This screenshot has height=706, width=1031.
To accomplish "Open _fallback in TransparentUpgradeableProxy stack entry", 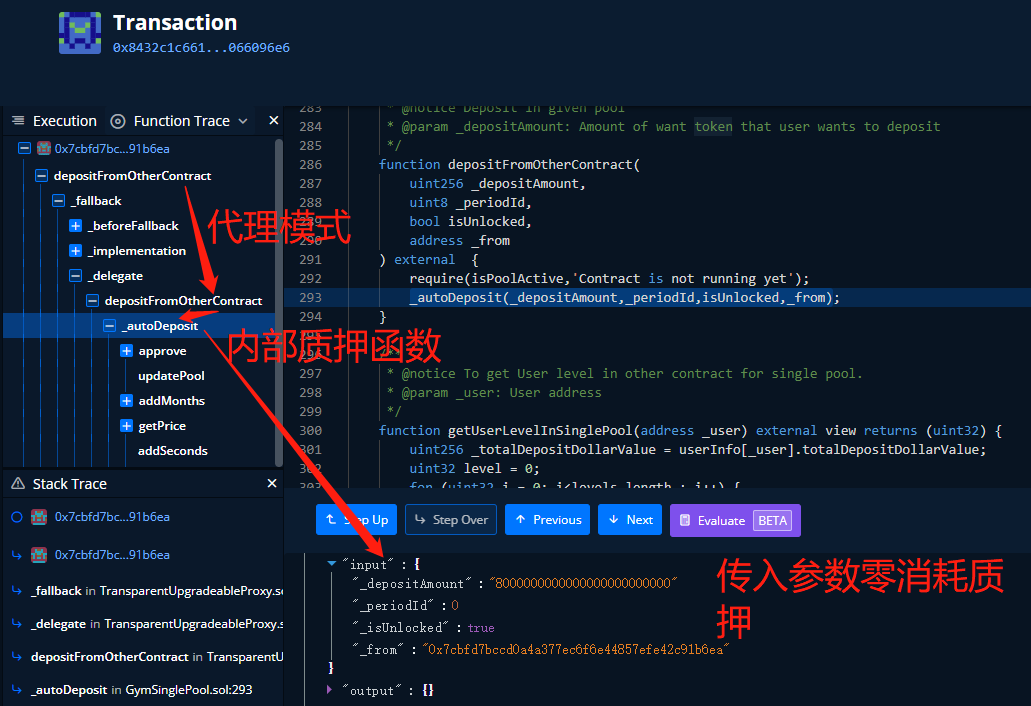I will click(157, 591).
